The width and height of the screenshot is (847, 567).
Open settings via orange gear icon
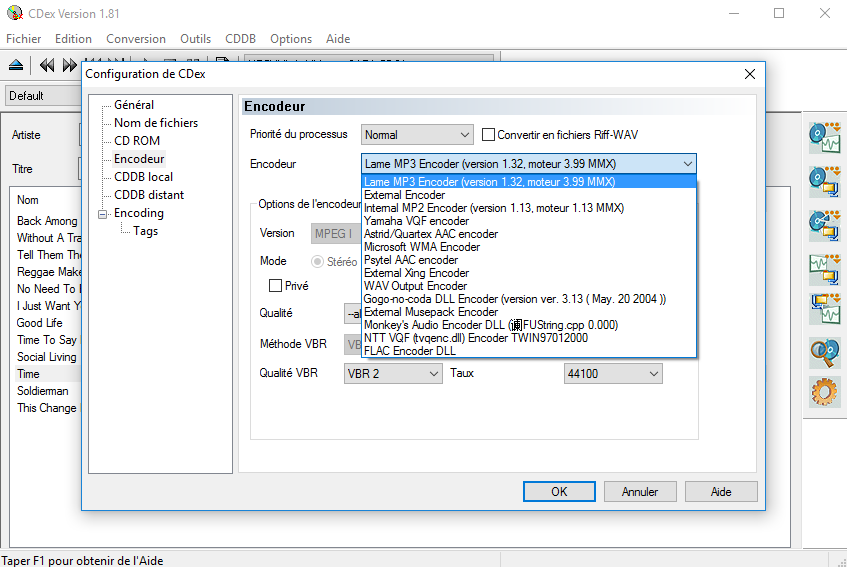[x=824, y=392]
